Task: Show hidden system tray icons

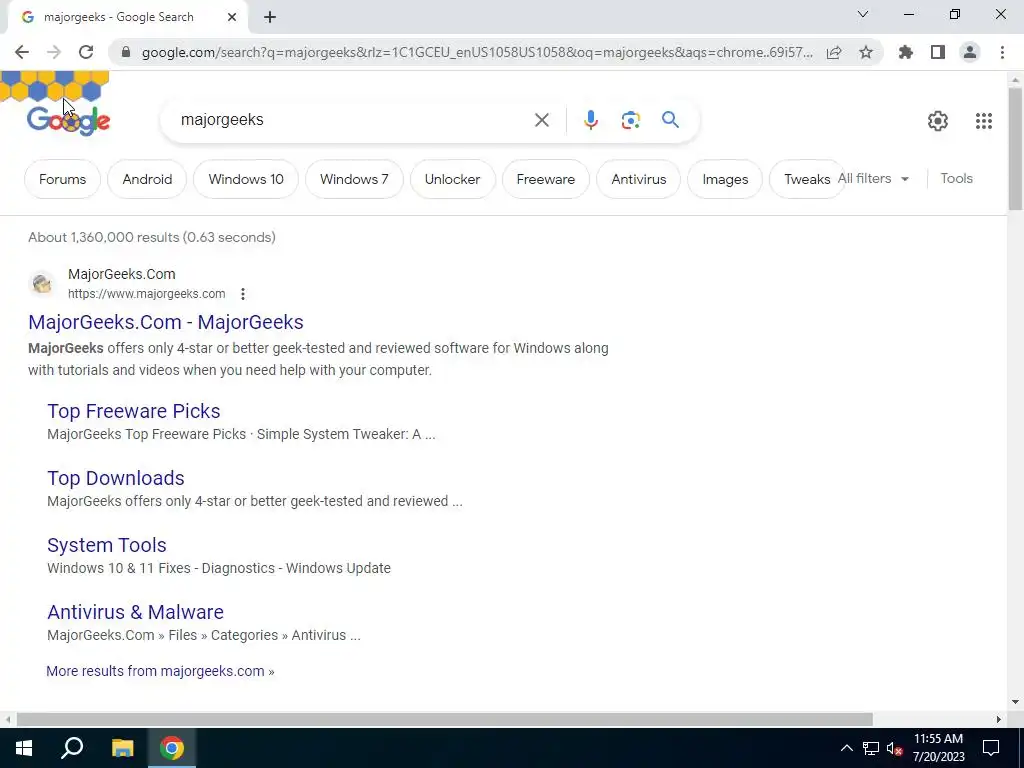Action: pyautogui.click(x=846, y=748)
